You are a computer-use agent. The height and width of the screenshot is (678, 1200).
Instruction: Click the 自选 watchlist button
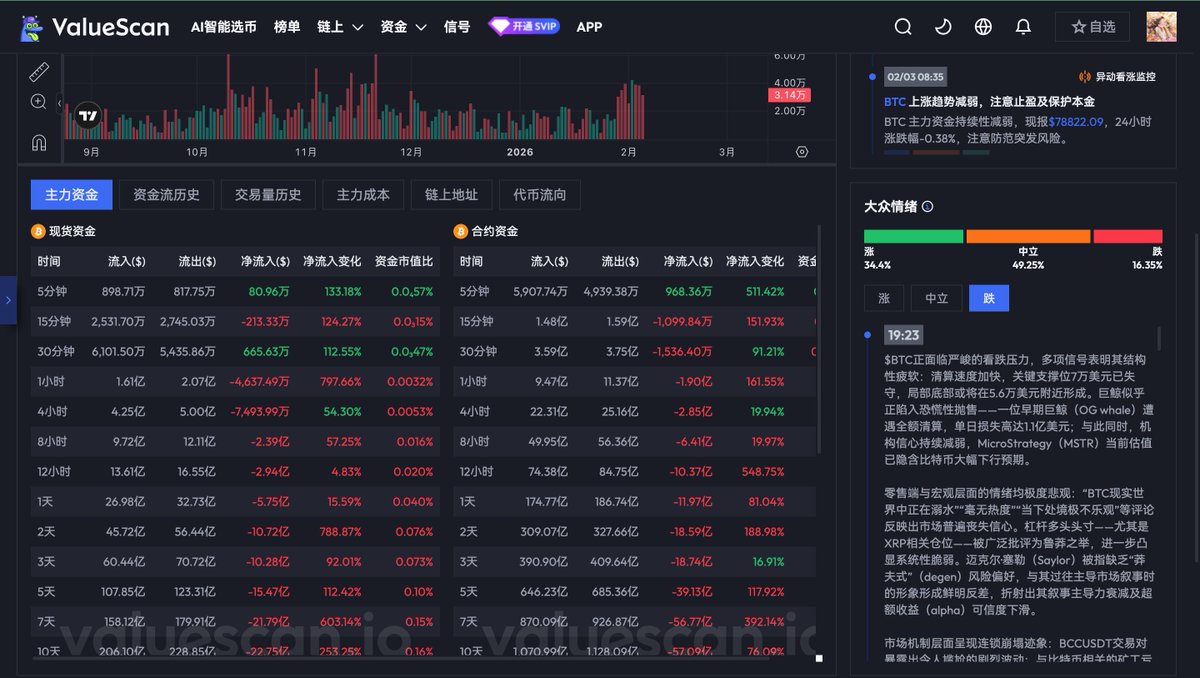[1093, 27]
